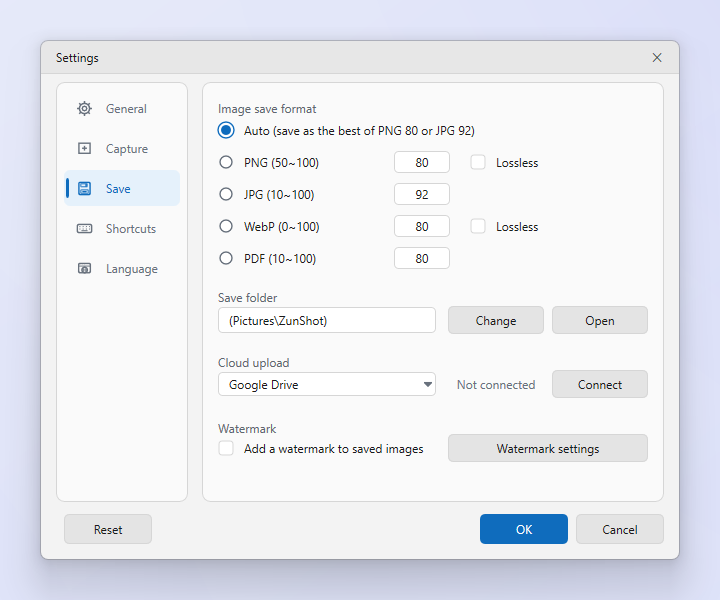Screen dimensions: 720x600
Task: Choose the JPG (10~100) radio option
Action: 226,194
